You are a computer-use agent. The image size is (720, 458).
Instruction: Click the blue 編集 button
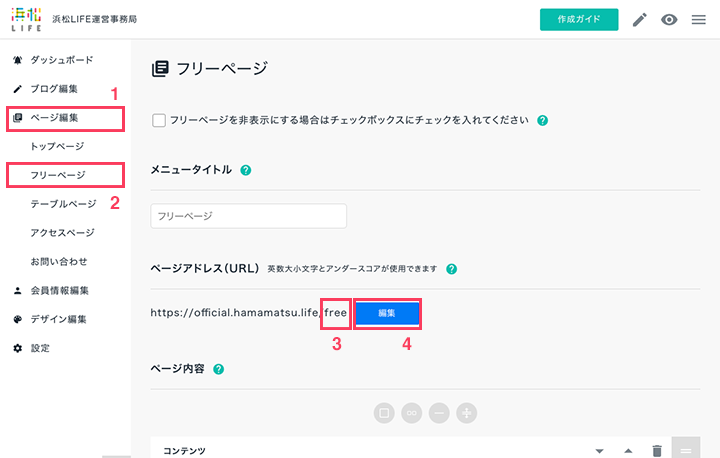(387, 313)
